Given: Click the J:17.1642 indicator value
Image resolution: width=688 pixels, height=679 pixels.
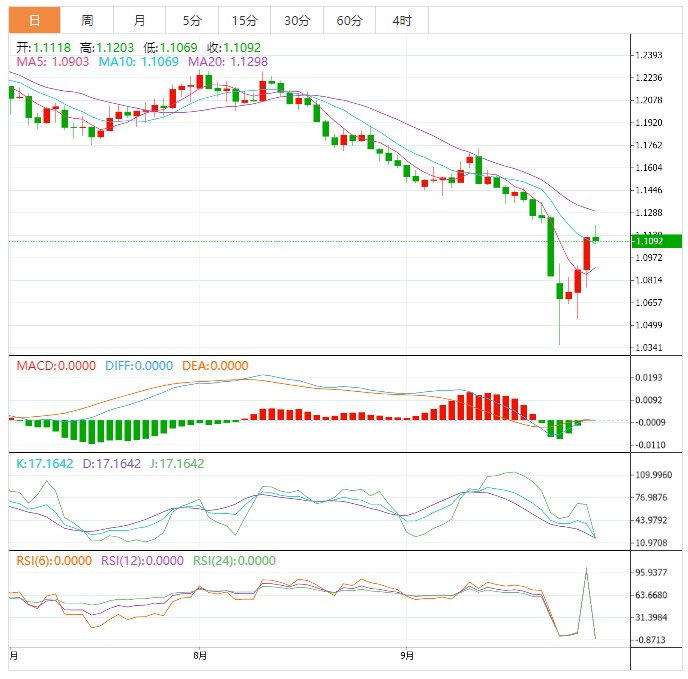Looking at the screenshot, I should 177,464.
